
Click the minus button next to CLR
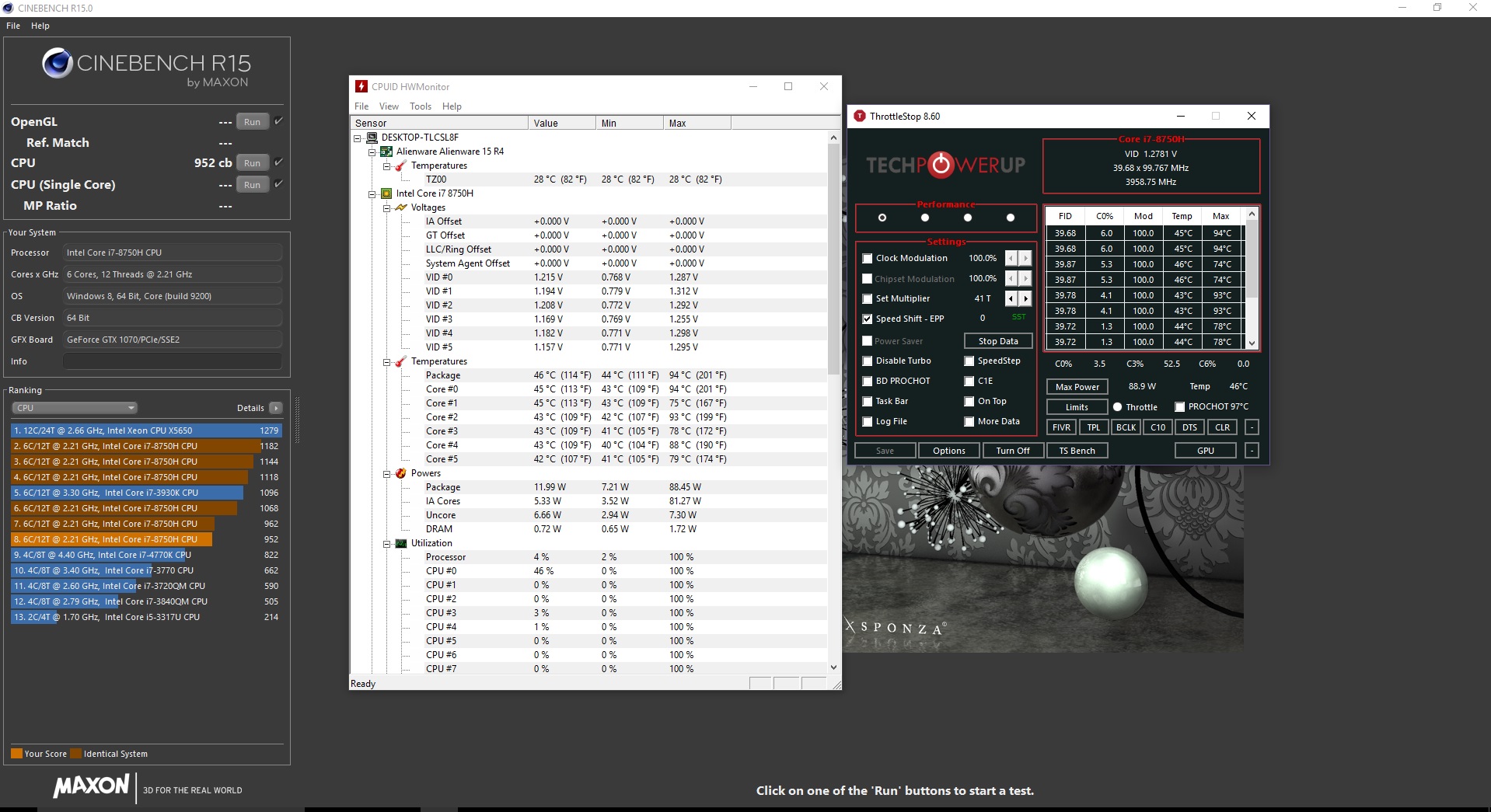point(1252,427)
